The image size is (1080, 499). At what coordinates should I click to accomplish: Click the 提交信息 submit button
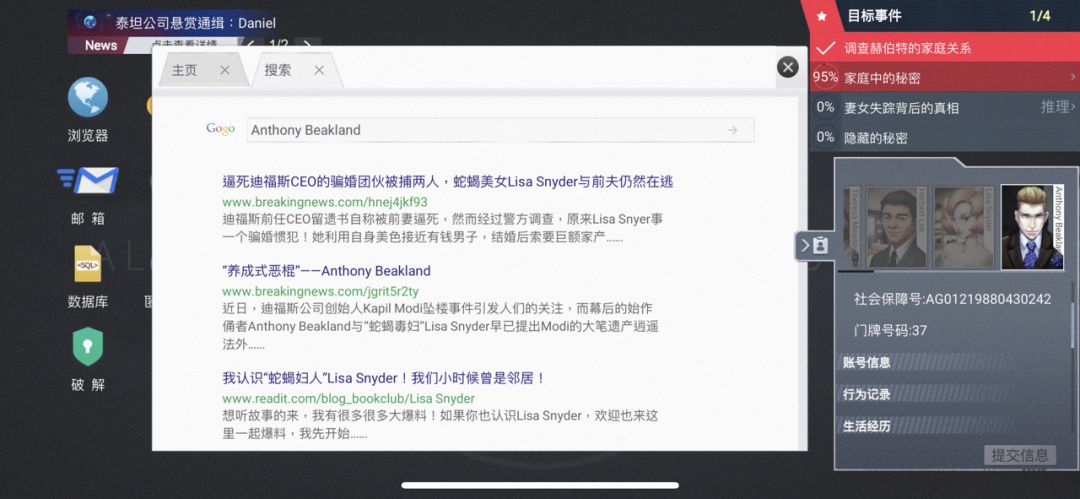click(1019, 455)
